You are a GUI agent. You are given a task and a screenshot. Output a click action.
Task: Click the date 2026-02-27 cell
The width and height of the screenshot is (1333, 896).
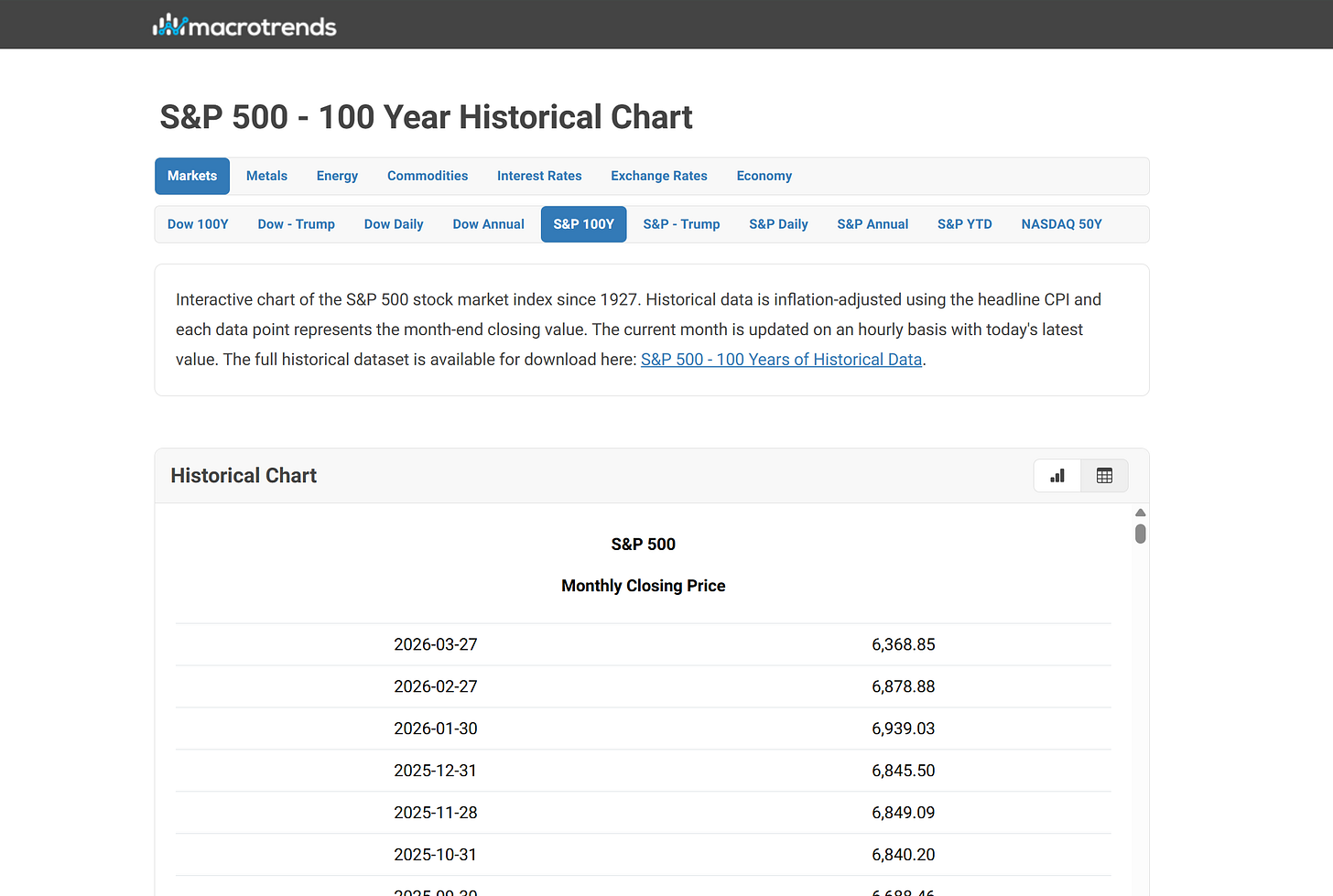(436, 686)
